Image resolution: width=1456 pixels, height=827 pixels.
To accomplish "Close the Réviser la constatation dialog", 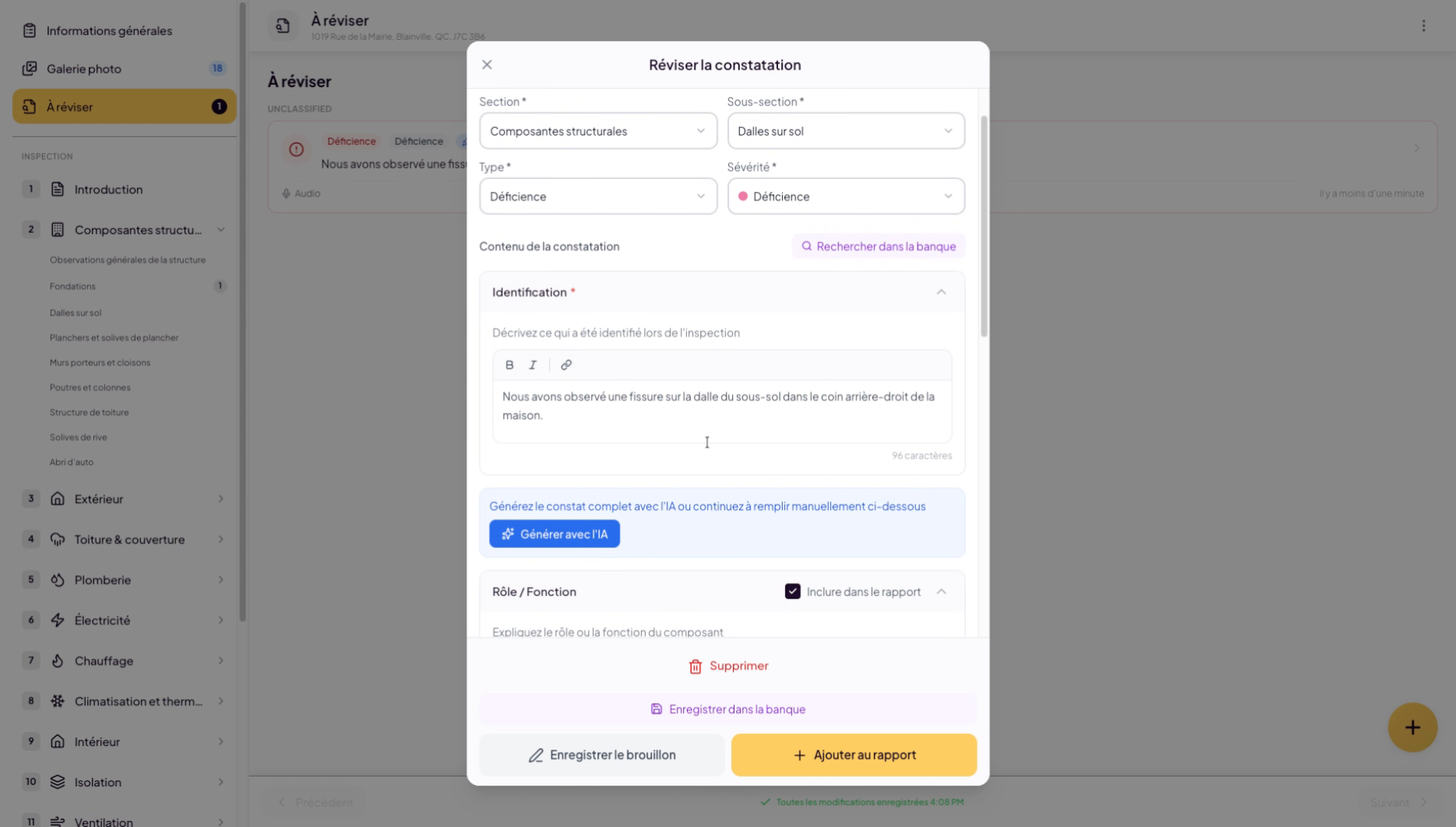I will (x=487, y=65).
